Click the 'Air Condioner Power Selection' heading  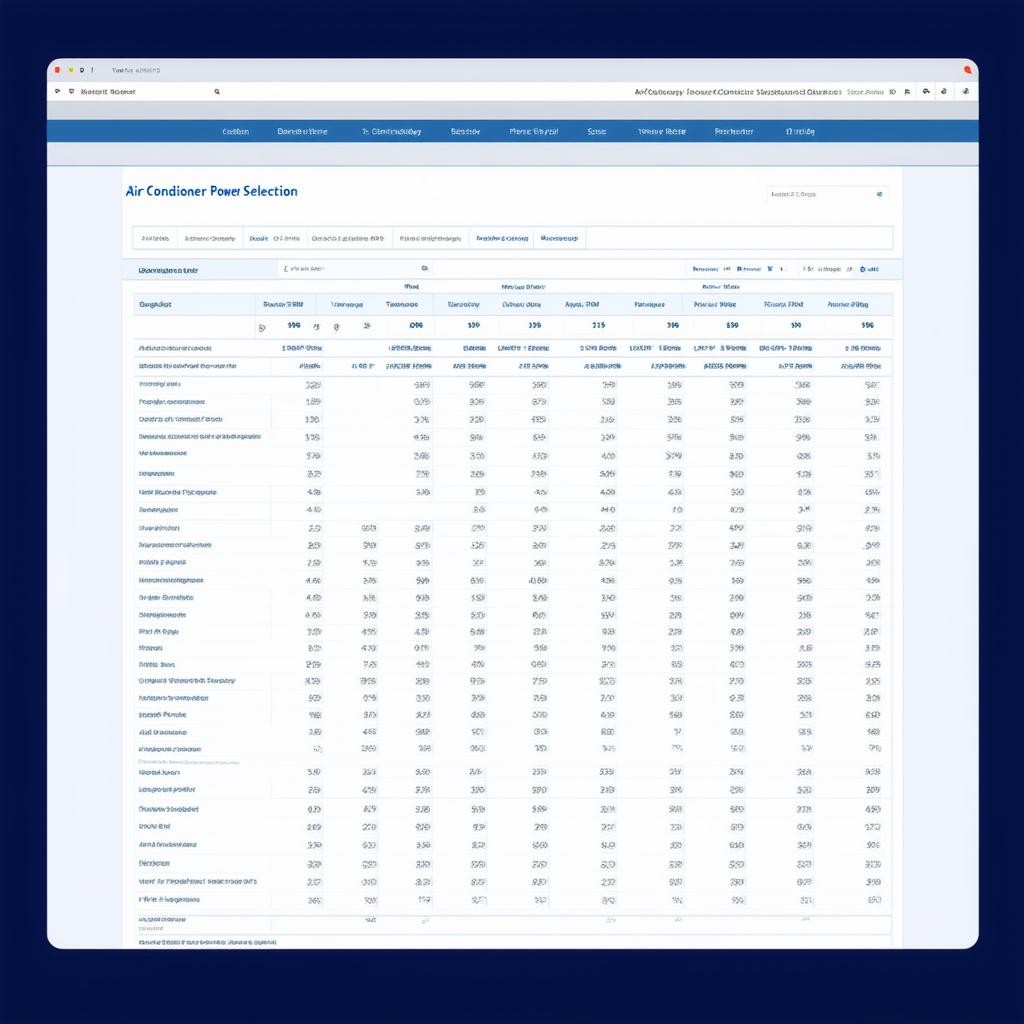click(x=211, y=191)
